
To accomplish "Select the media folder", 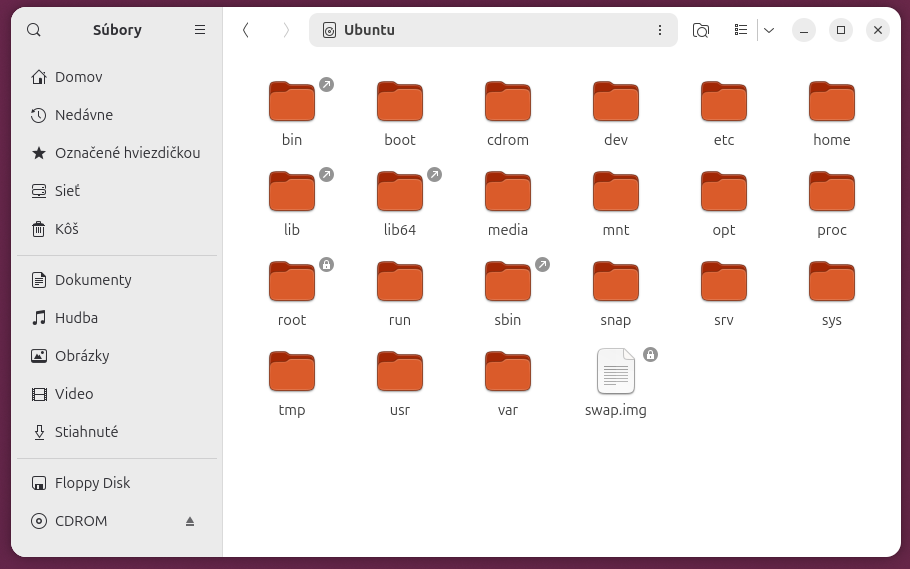I will (x=508, y=192).
